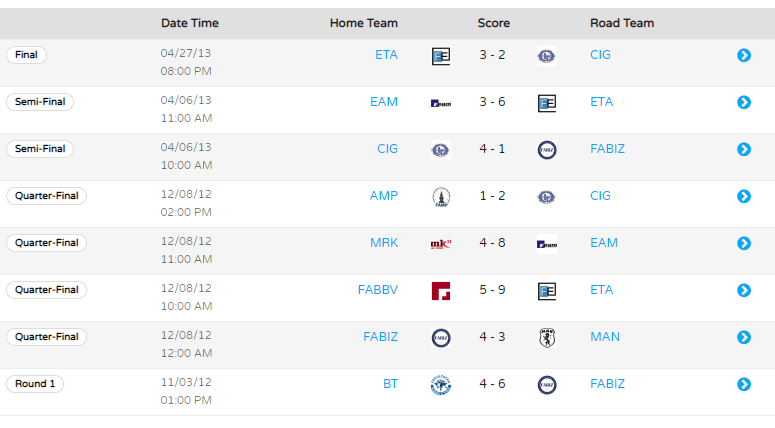This screenshot has height=428, width=775.
Task: Click the BT team globe logo
Action: click(x=441, y=385)
